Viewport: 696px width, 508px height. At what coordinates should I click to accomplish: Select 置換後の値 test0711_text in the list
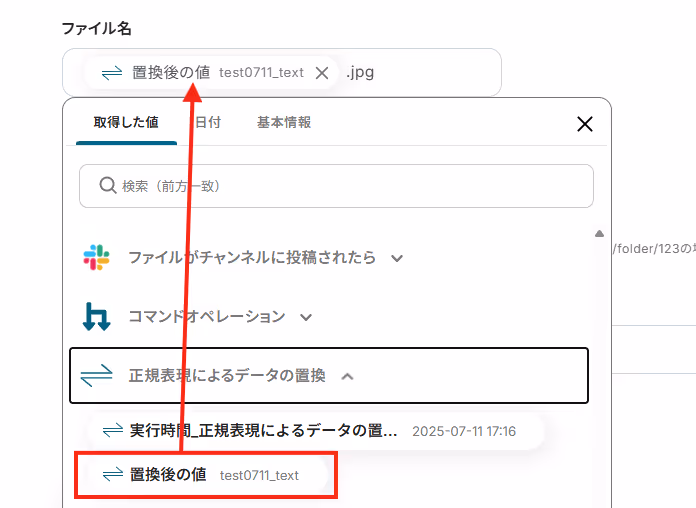[206, 475]
